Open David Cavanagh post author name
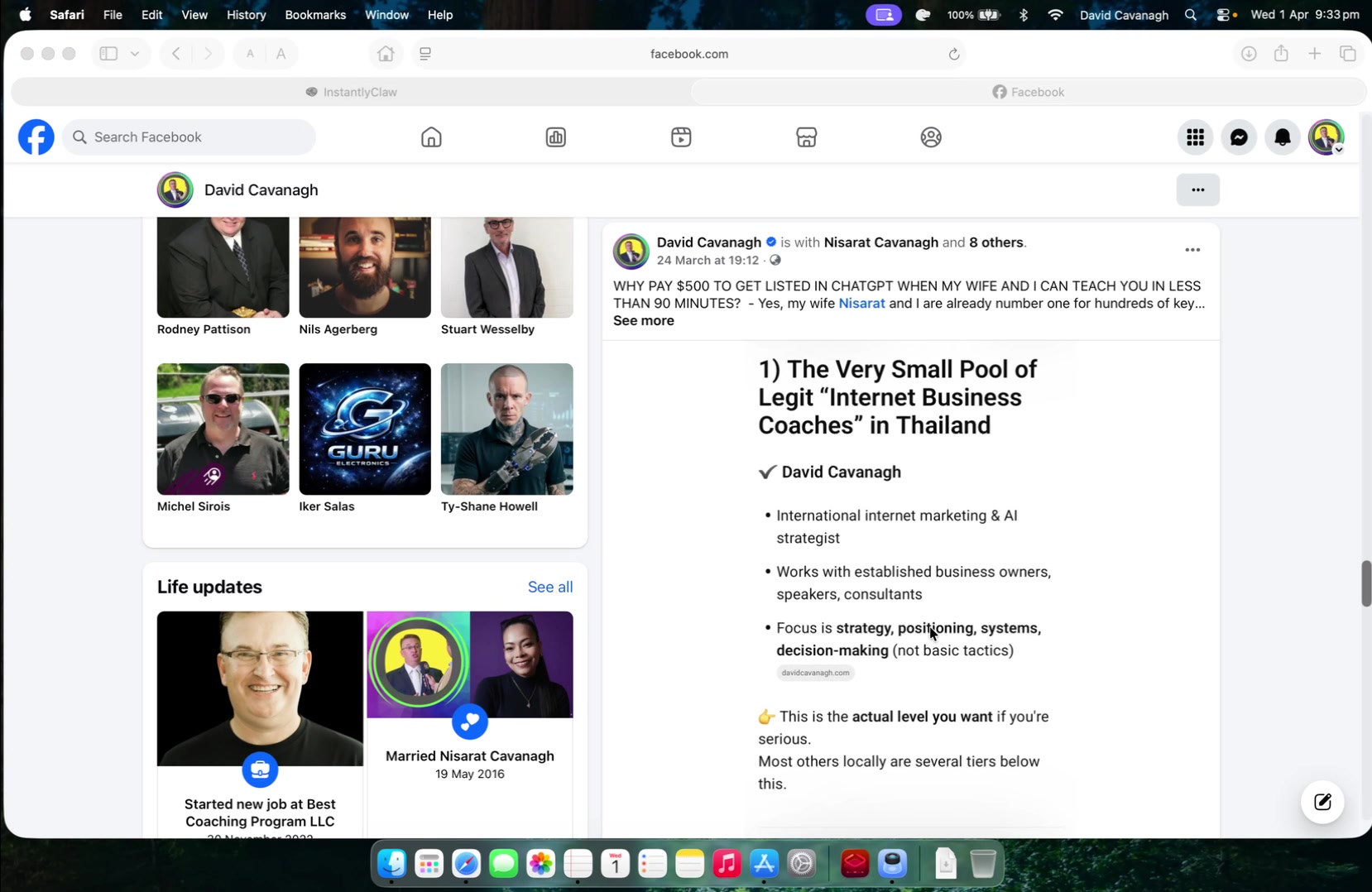The image size is (1372, 892). pyautogui.click(x=708, y=242)
